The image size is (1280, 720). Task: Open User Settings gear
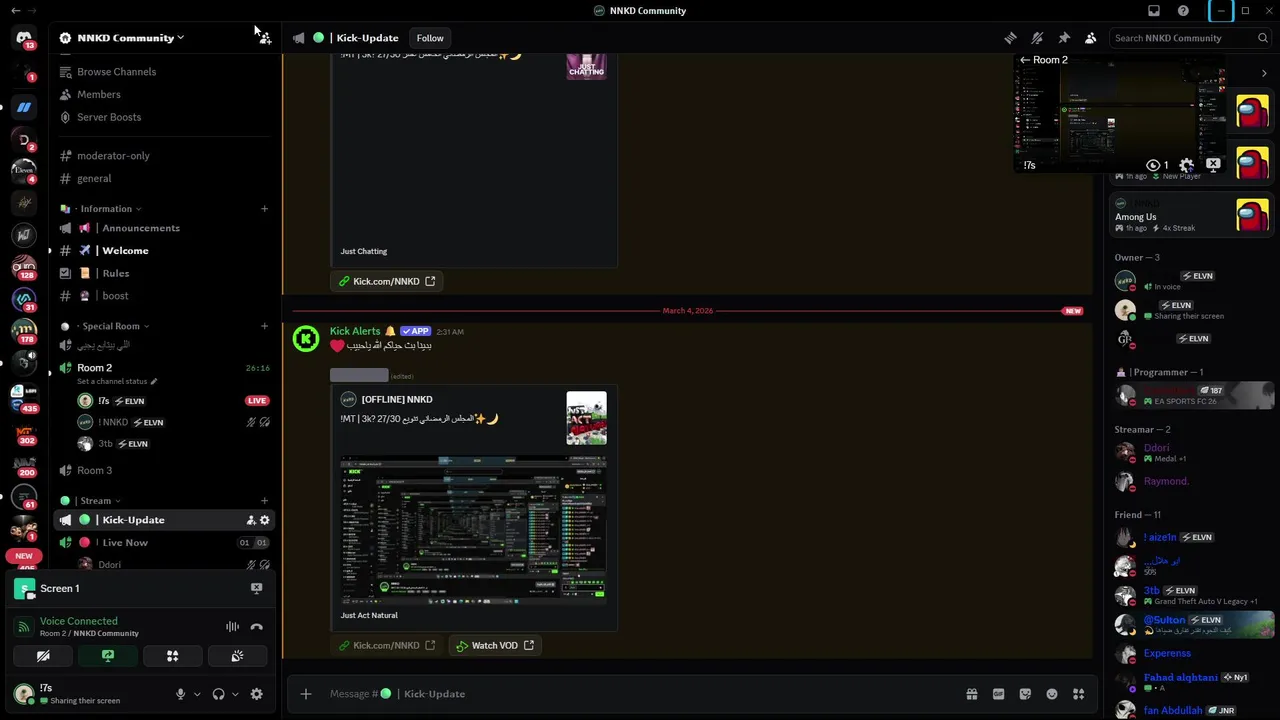point(256,694)
